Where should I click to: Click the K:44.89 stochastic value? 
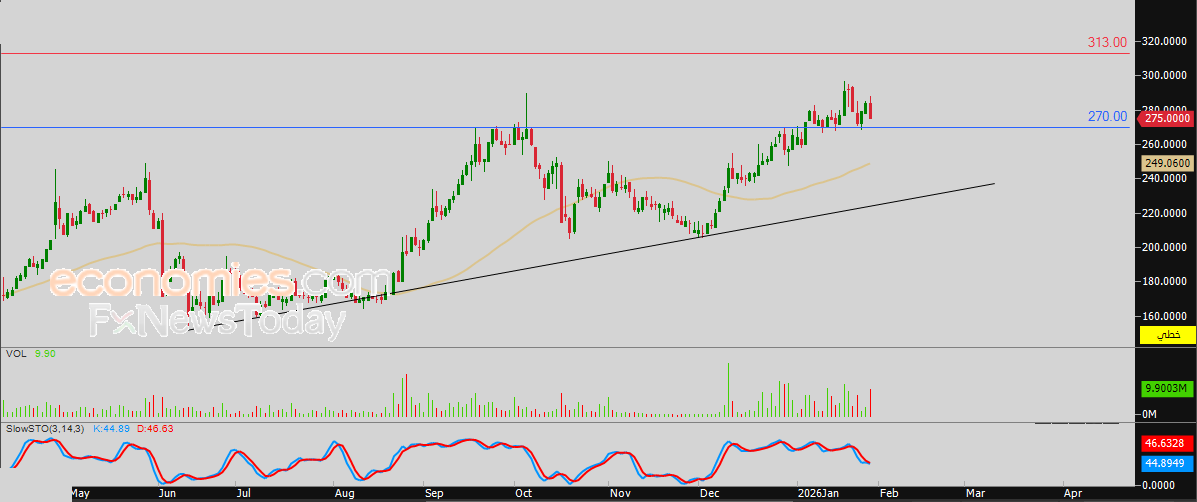coord(112,428)
